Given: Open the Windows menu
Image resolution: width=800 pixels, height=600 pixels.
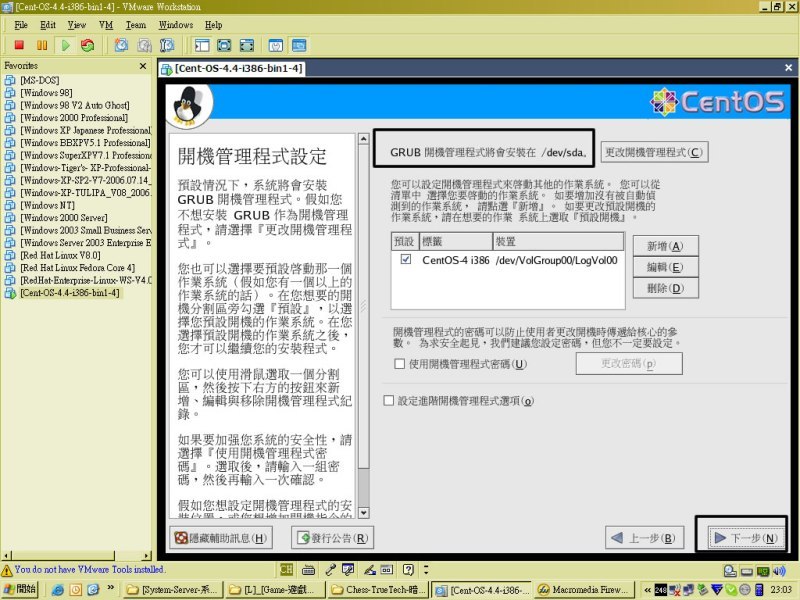Looking at the screenshot, I should (176, 25).
